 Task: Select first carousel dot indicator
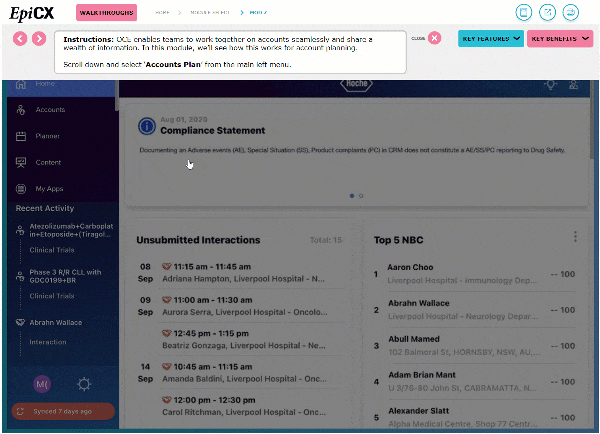[x=352, y=196]
